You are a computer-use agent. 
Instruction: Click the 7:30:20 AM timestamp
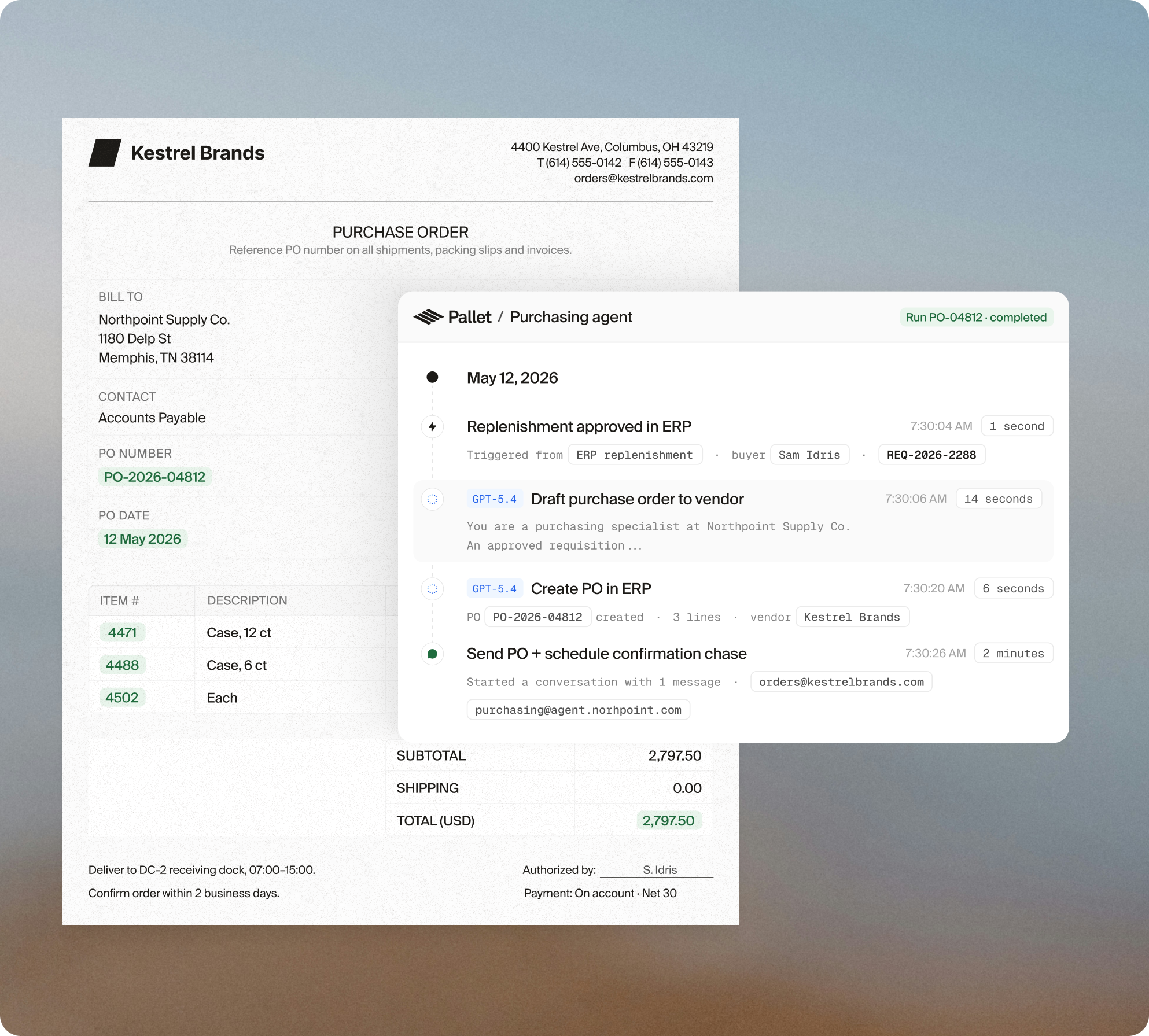click(934, 588)
